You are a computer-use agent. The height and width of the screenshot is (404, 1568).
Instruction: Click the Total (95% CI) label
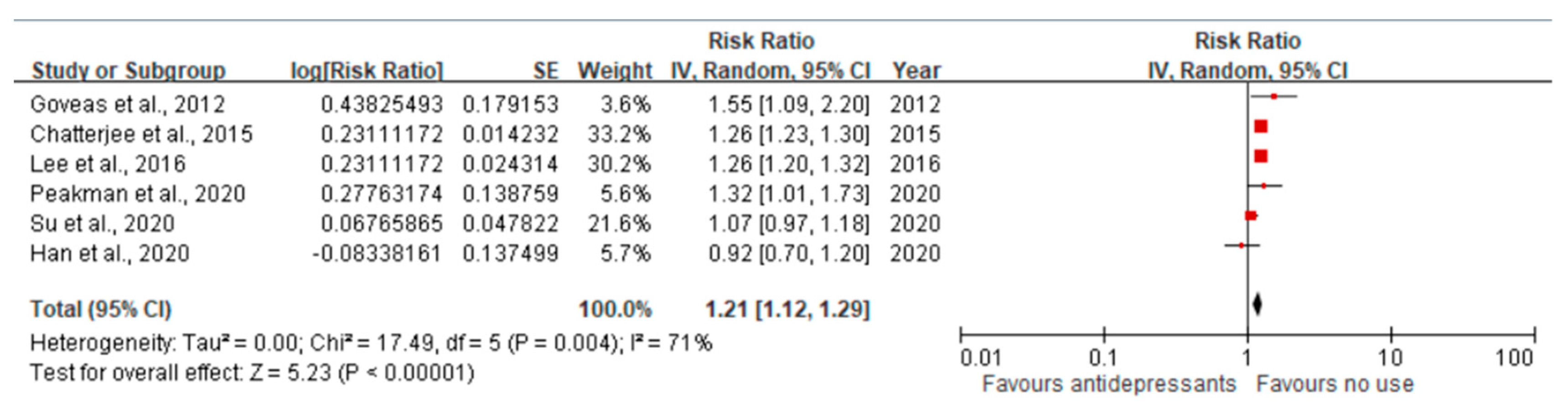[x=101, y=310]
